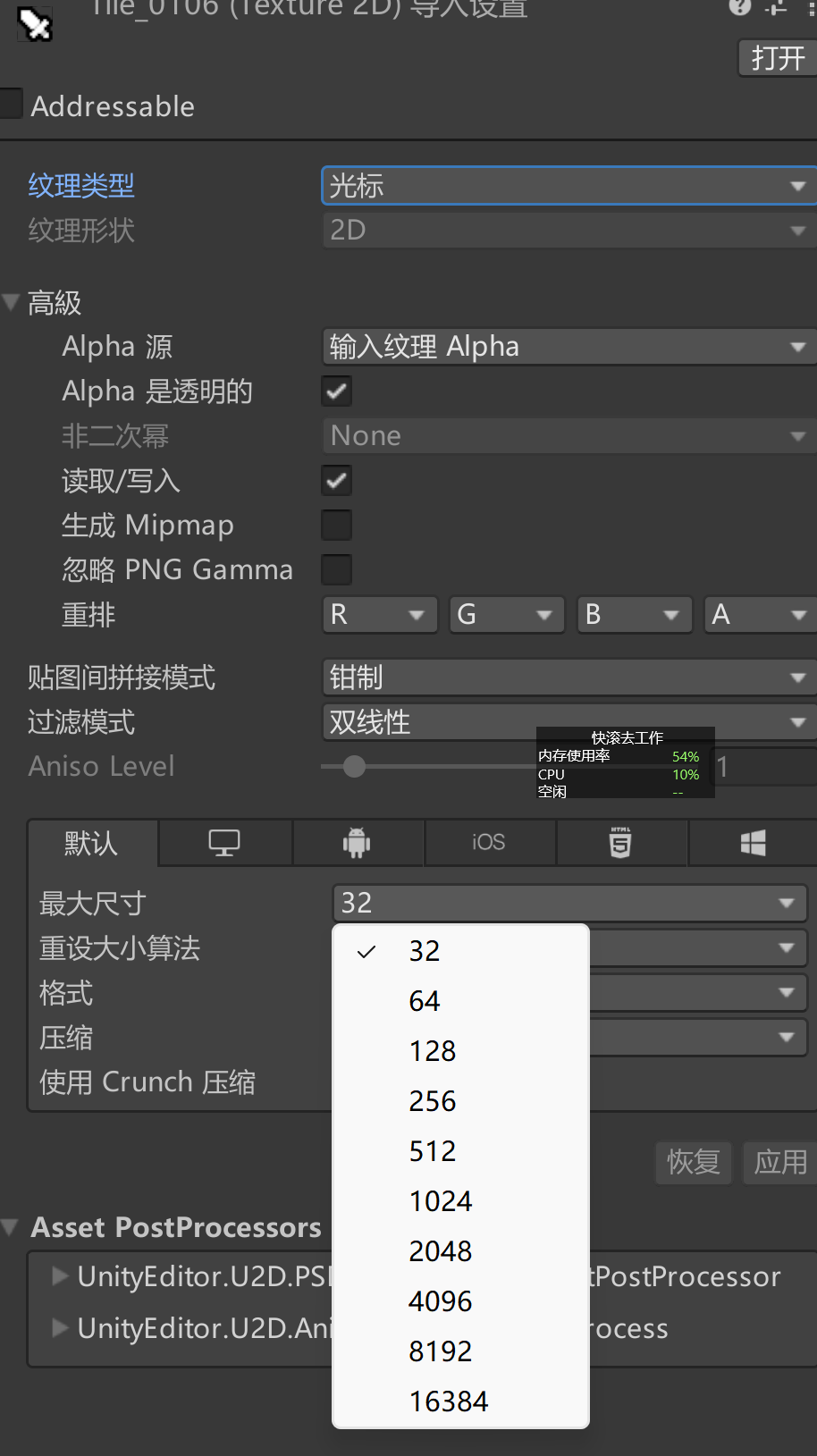Open the preset sliders icon

[777, 7]
